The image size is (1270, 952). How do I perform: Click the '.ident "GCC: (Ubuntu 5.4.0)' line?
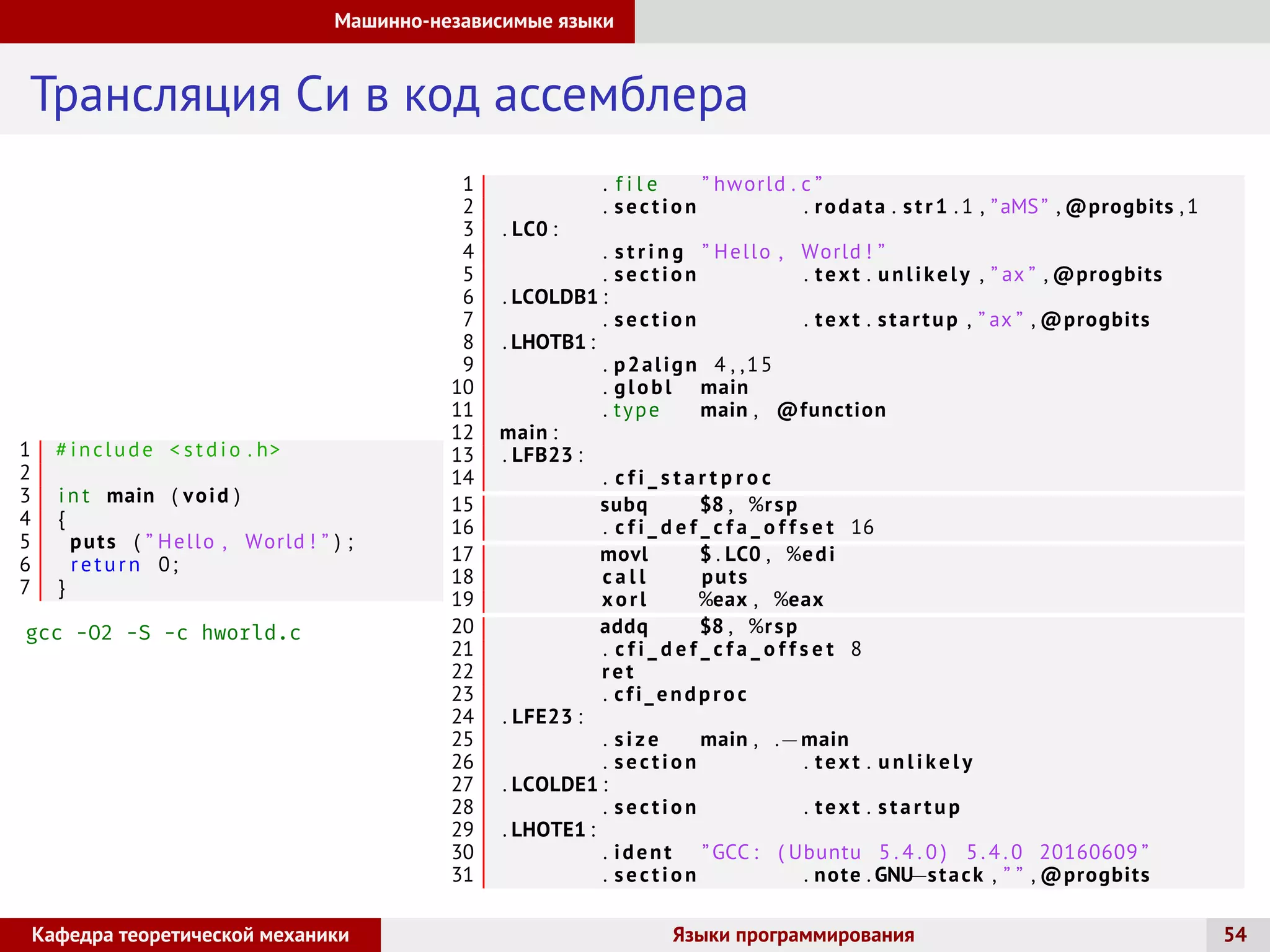[x=876, y=852]
